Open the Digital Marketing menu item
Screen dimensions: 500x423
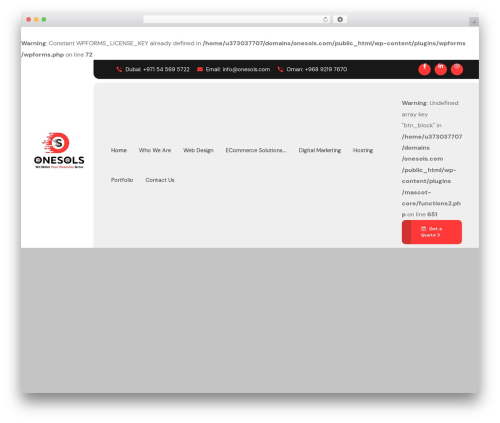[x=320, y=150]
